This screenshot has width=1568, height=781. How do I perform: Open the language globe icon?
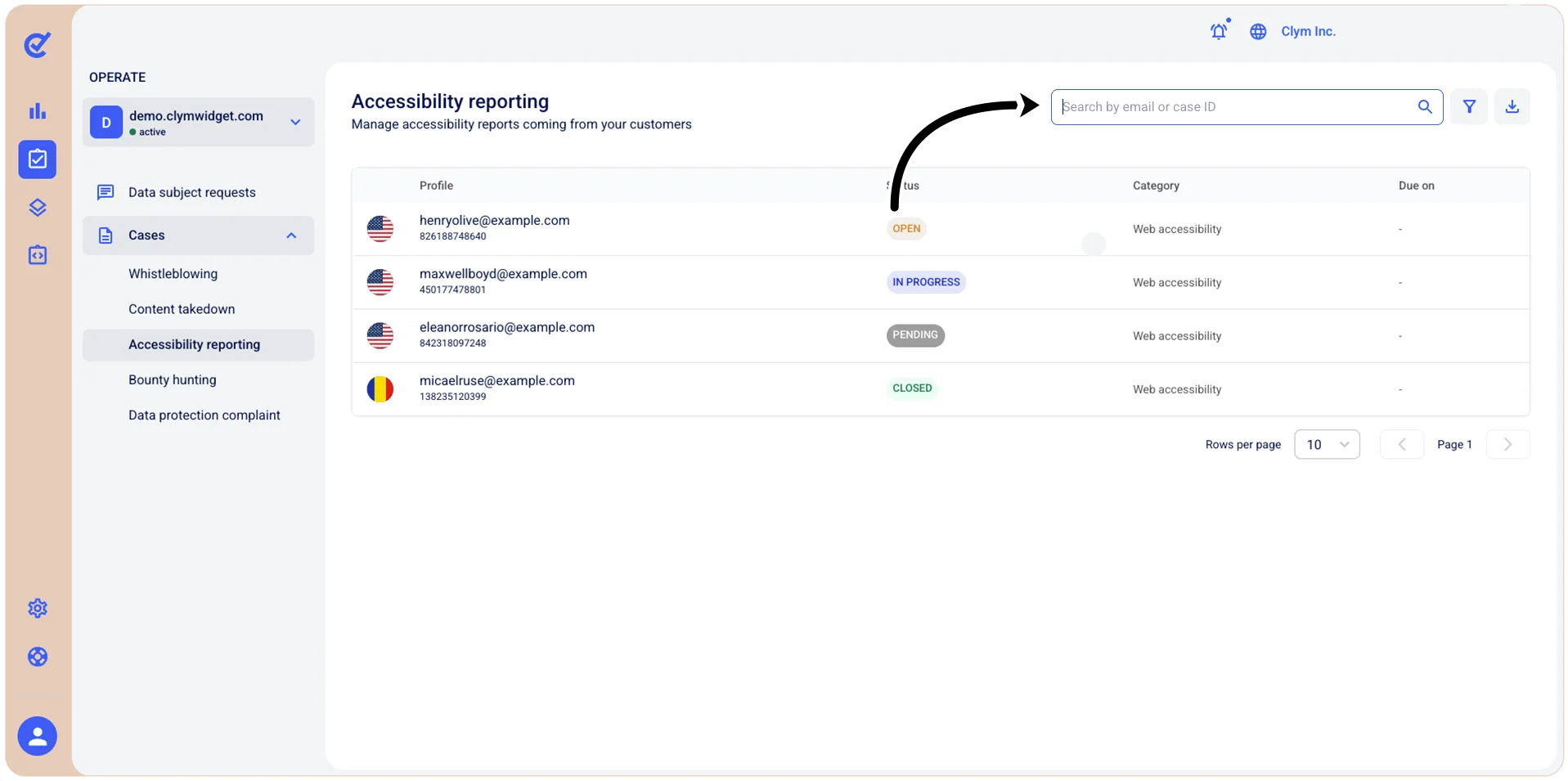(x=1258, y=32)
